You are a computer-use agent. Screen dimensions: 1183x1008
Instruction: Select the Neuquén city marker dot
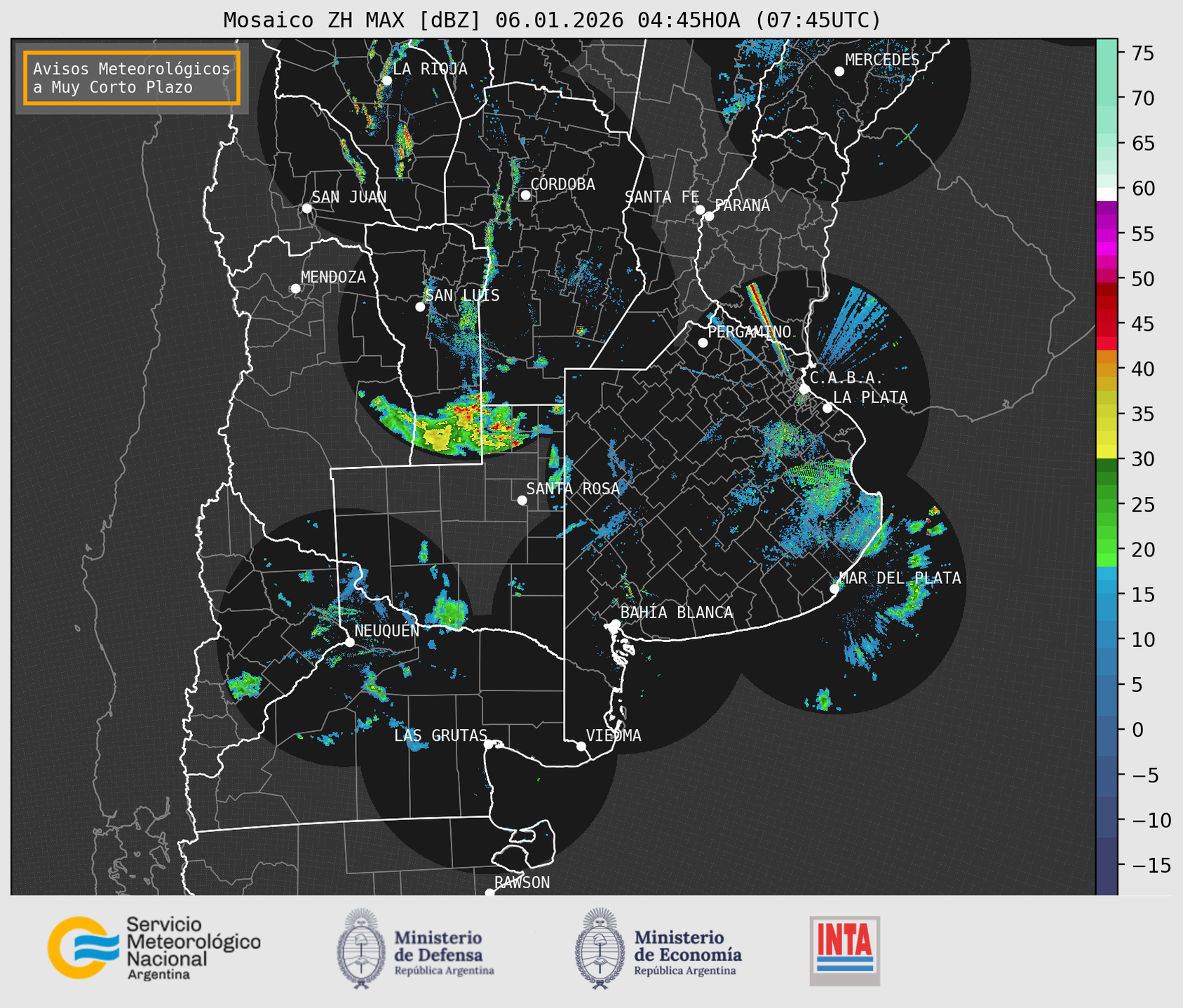tap(349, 642)
